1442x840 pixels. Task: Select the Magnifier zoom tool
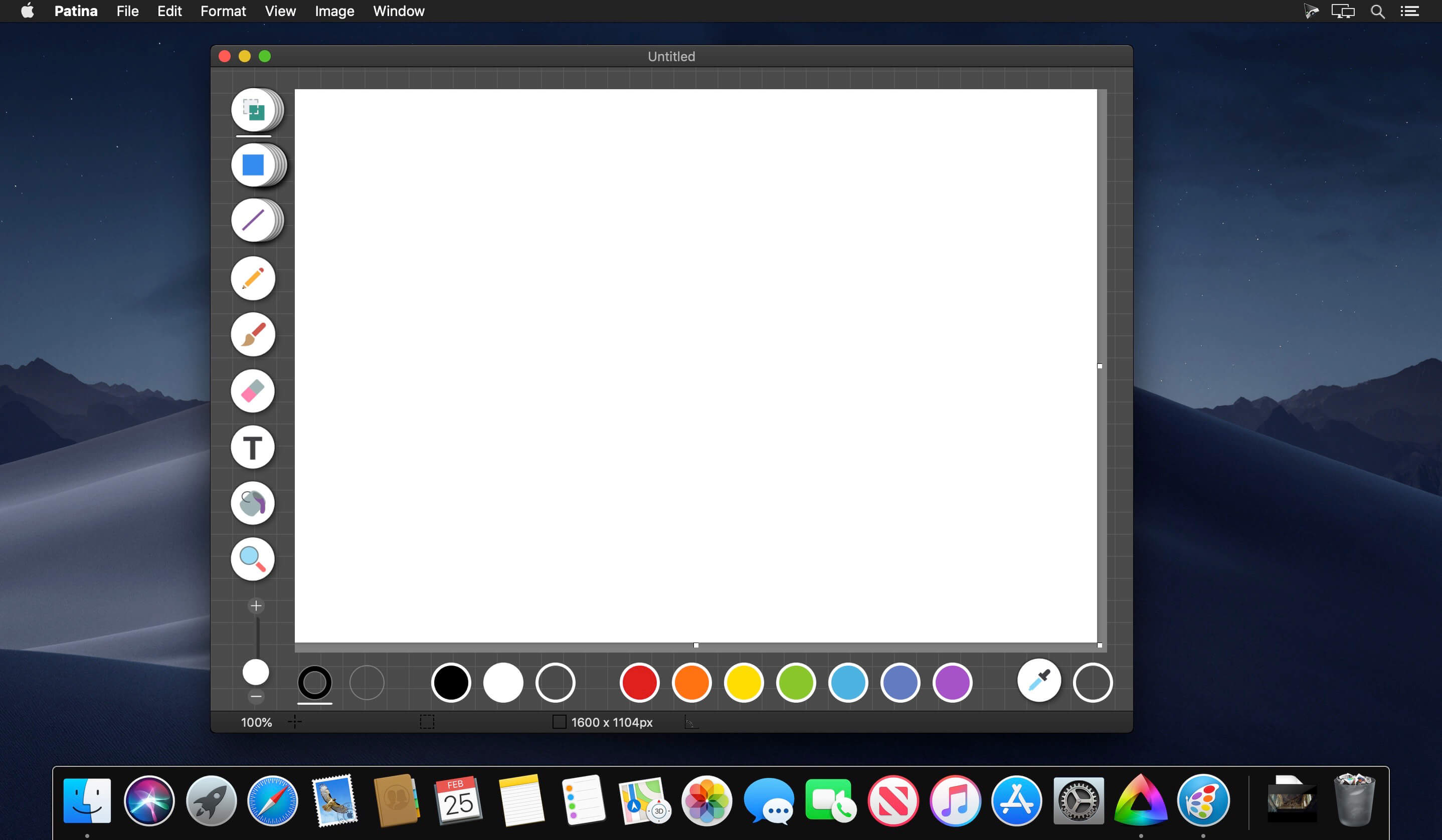[253, 559]
